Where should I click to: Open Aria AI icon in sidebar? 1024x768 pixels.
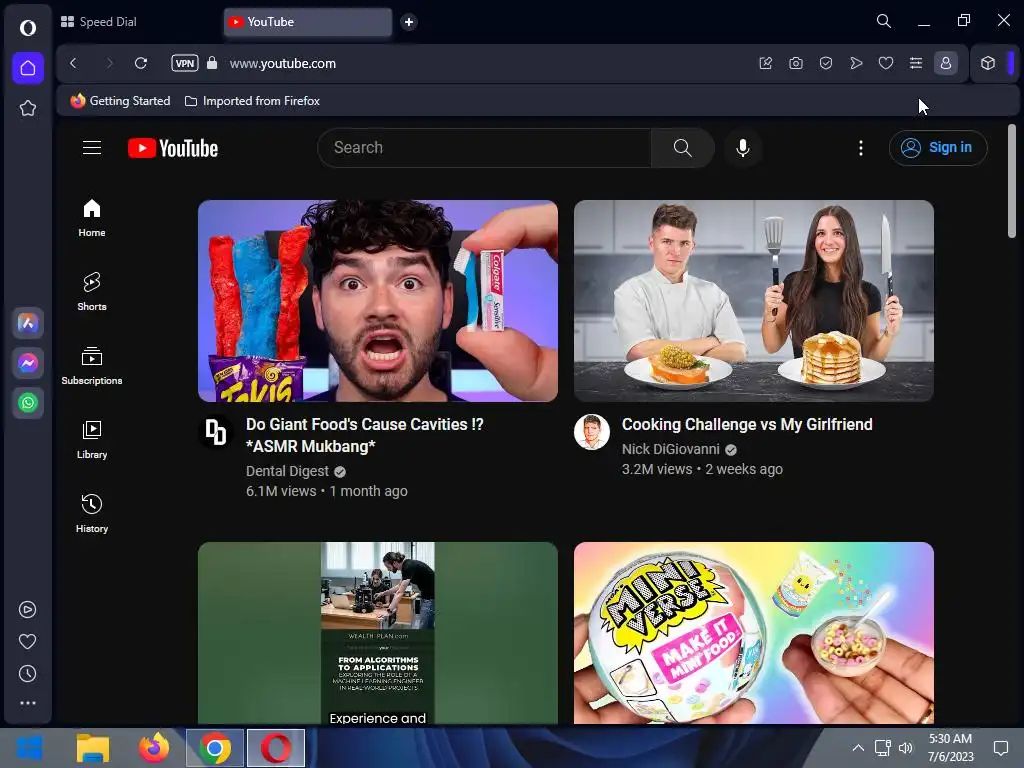tap(27, 323)
